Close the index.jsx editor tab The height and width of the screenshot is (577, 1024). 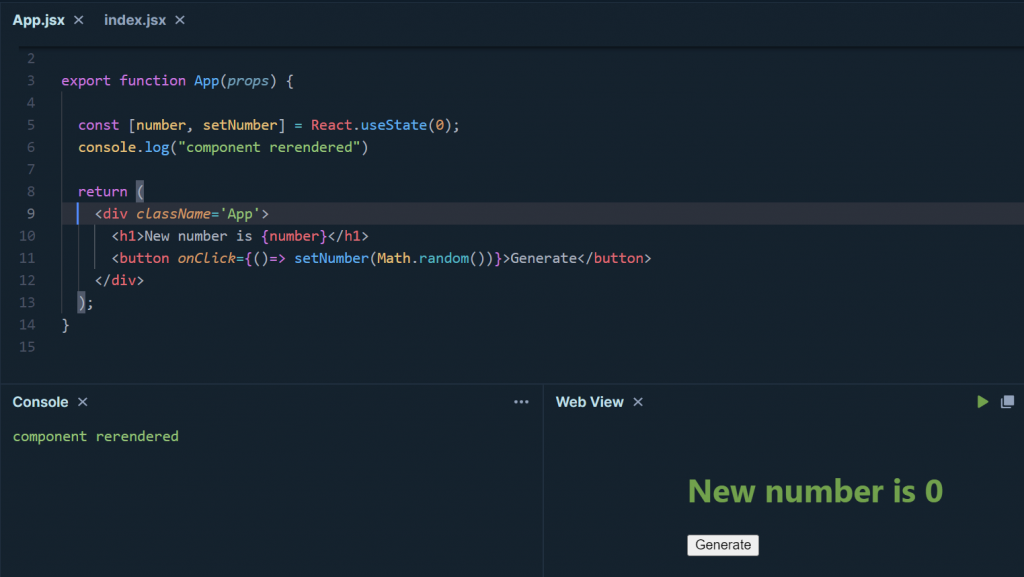pos(179,18)
